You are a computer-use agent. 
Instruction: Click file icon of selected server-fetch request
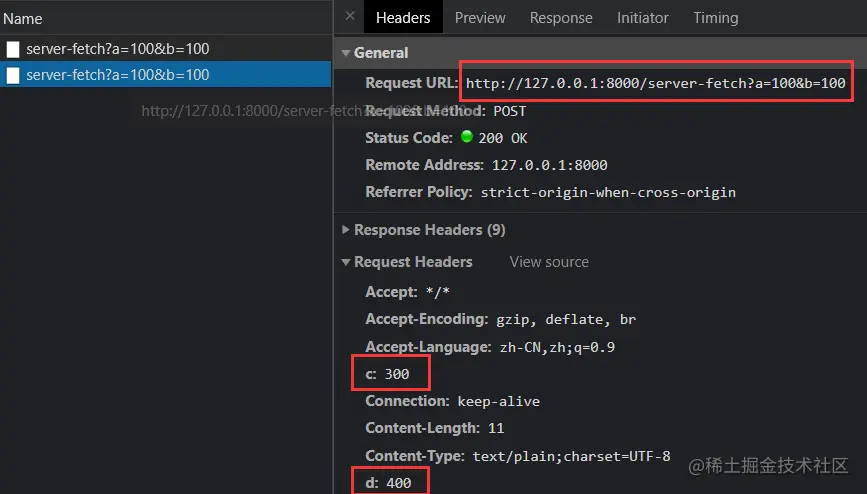(13, 75)
